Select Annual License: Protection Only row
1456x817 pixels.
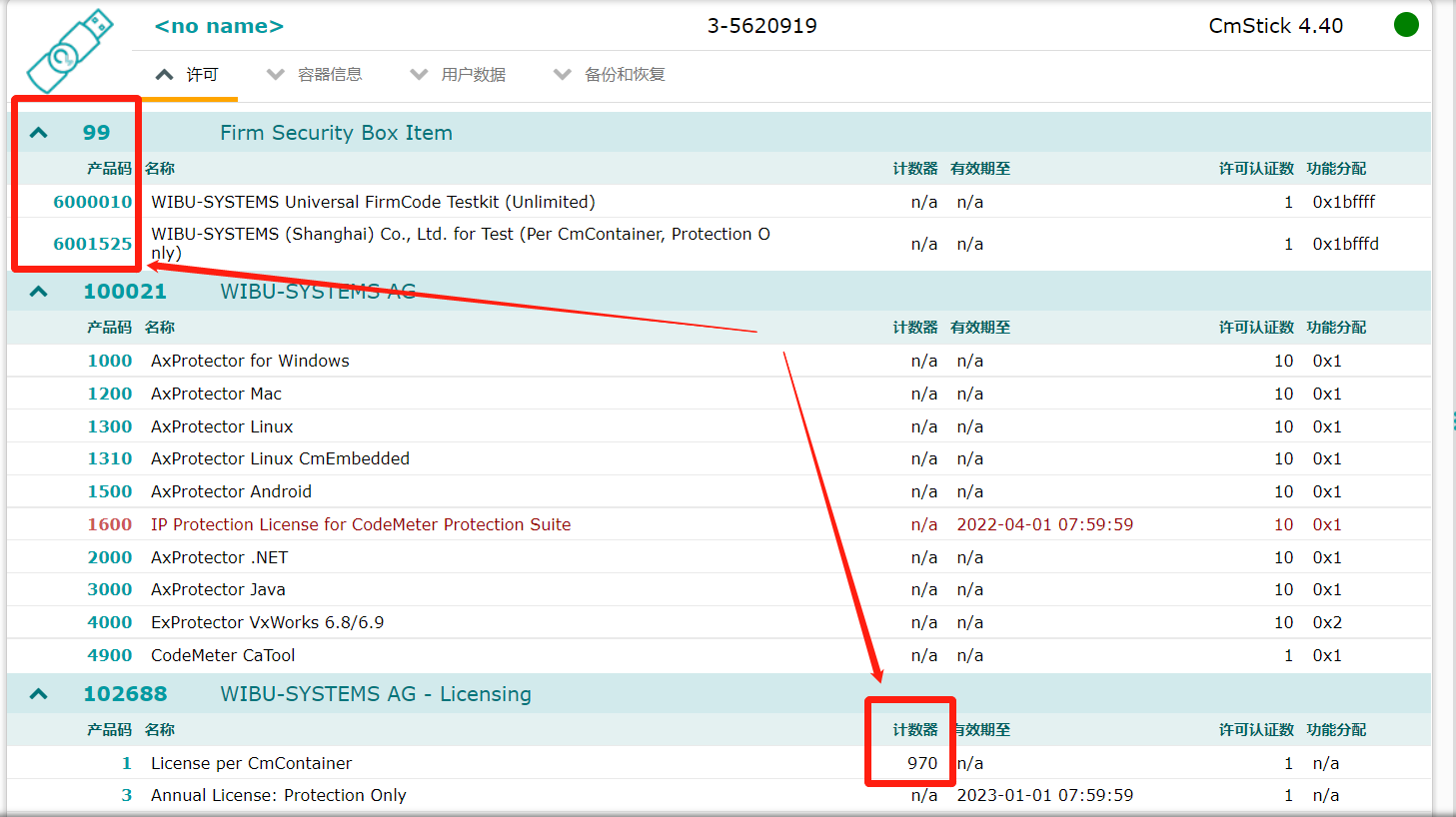(x=720, y=795)
